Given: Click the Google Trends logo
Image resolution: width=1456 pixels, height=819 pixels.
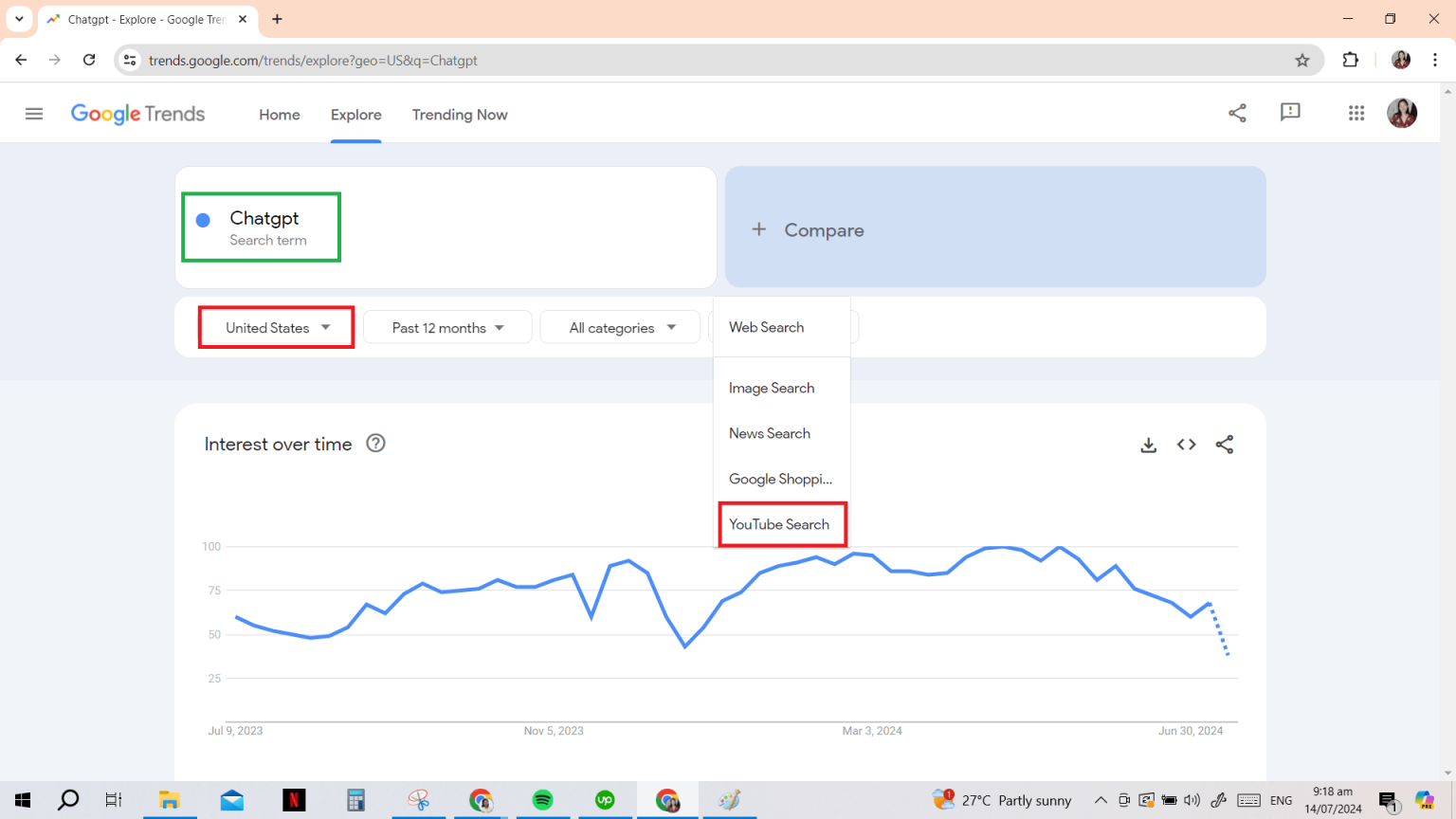Looking at the screenshot, I should [137, 115].
